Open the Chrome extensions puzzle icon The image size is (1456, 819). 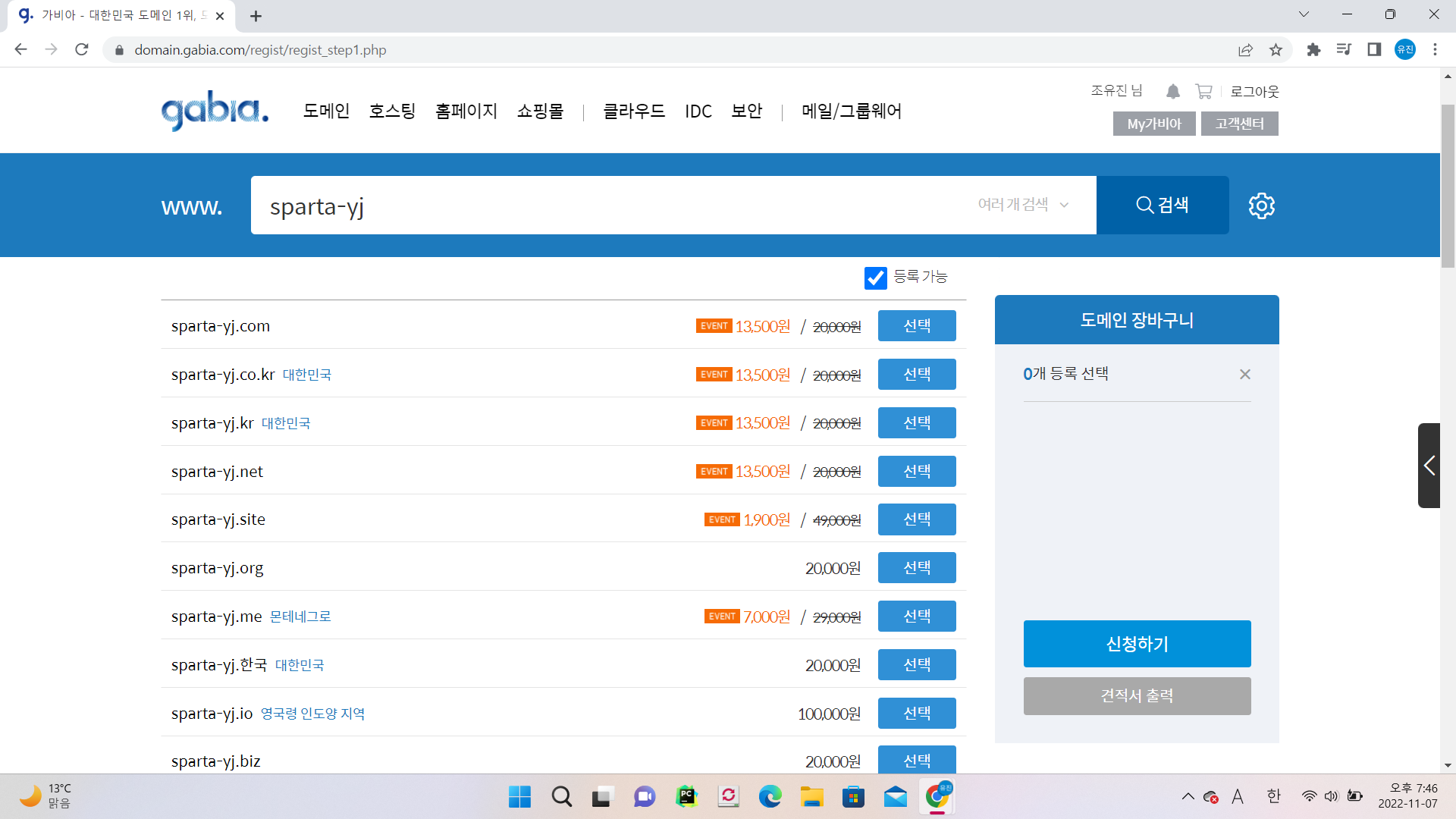pos(1313,50)
